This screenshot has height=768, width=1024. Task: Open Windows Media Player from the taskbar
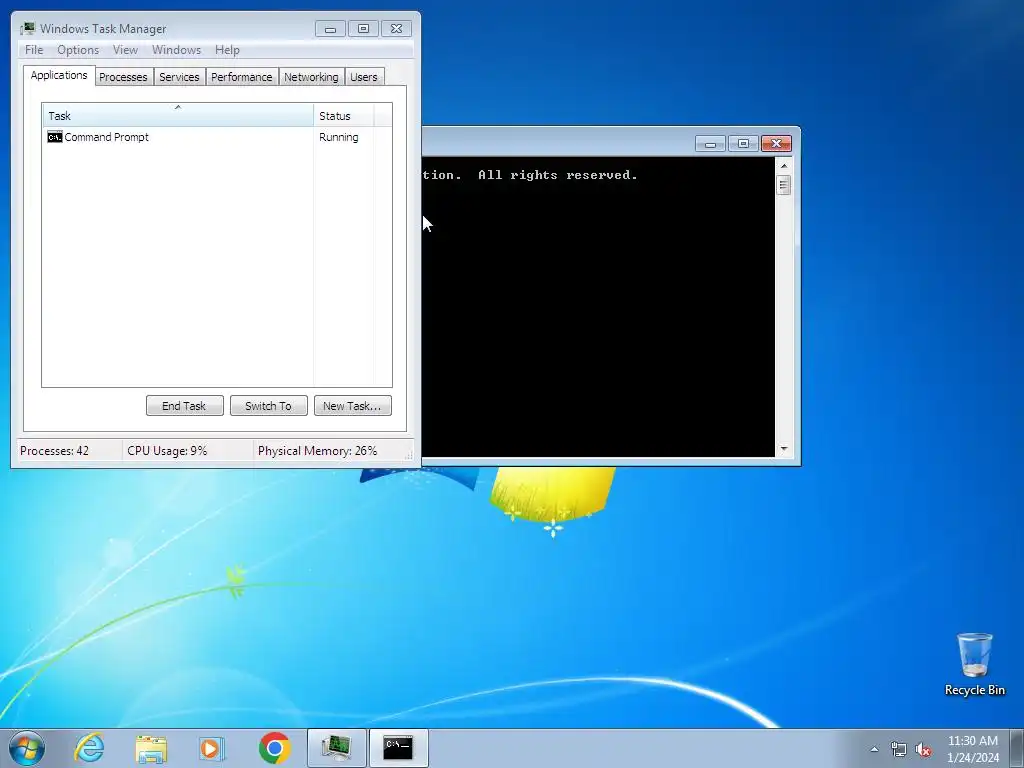pyautogui.click(x=212, y=748)
